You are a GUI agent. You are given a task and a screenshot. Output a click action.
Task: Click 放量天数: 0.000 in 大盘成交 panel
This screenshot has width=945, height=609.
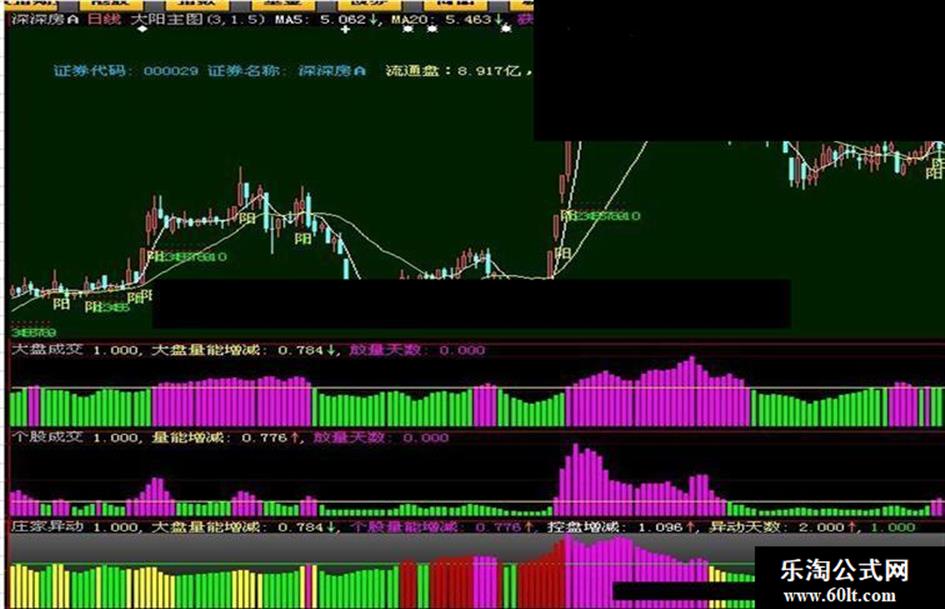[417, 350]
